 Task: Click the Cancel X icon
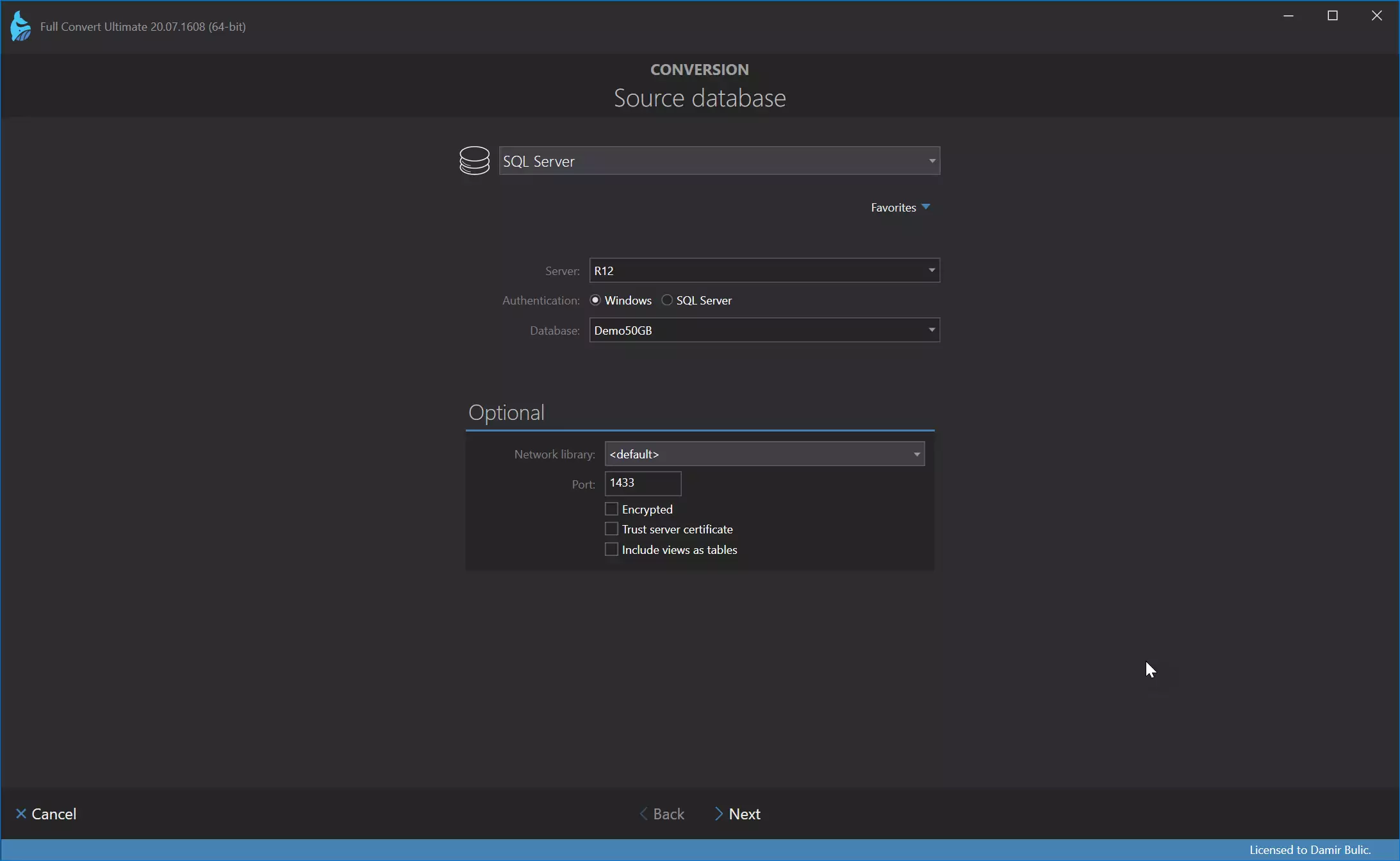20,814
